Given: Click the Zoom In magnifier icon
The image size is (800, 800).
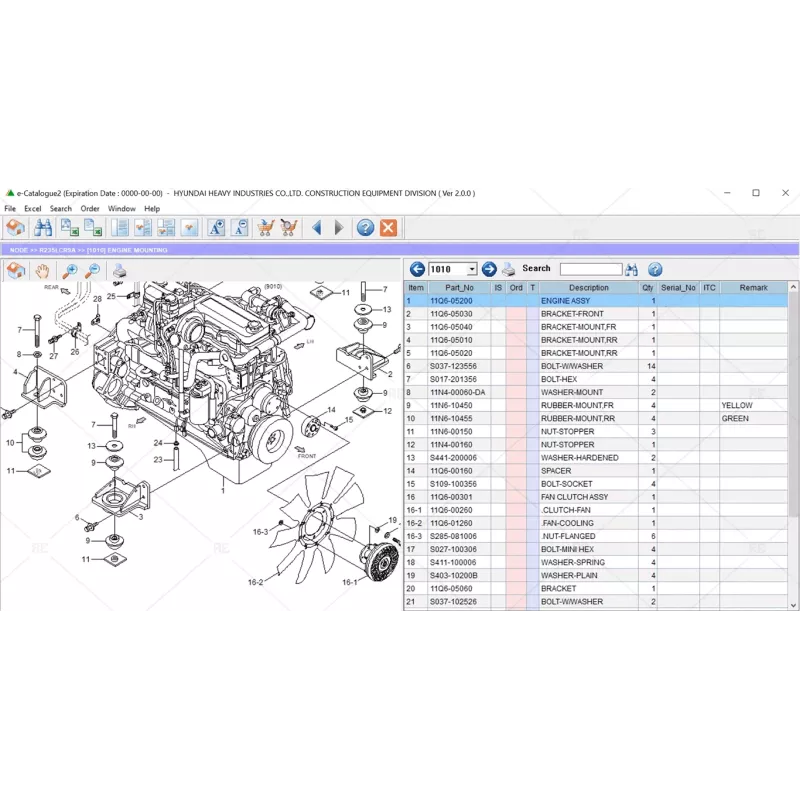Looking at the screenshot, I should (x=70, y=270).
